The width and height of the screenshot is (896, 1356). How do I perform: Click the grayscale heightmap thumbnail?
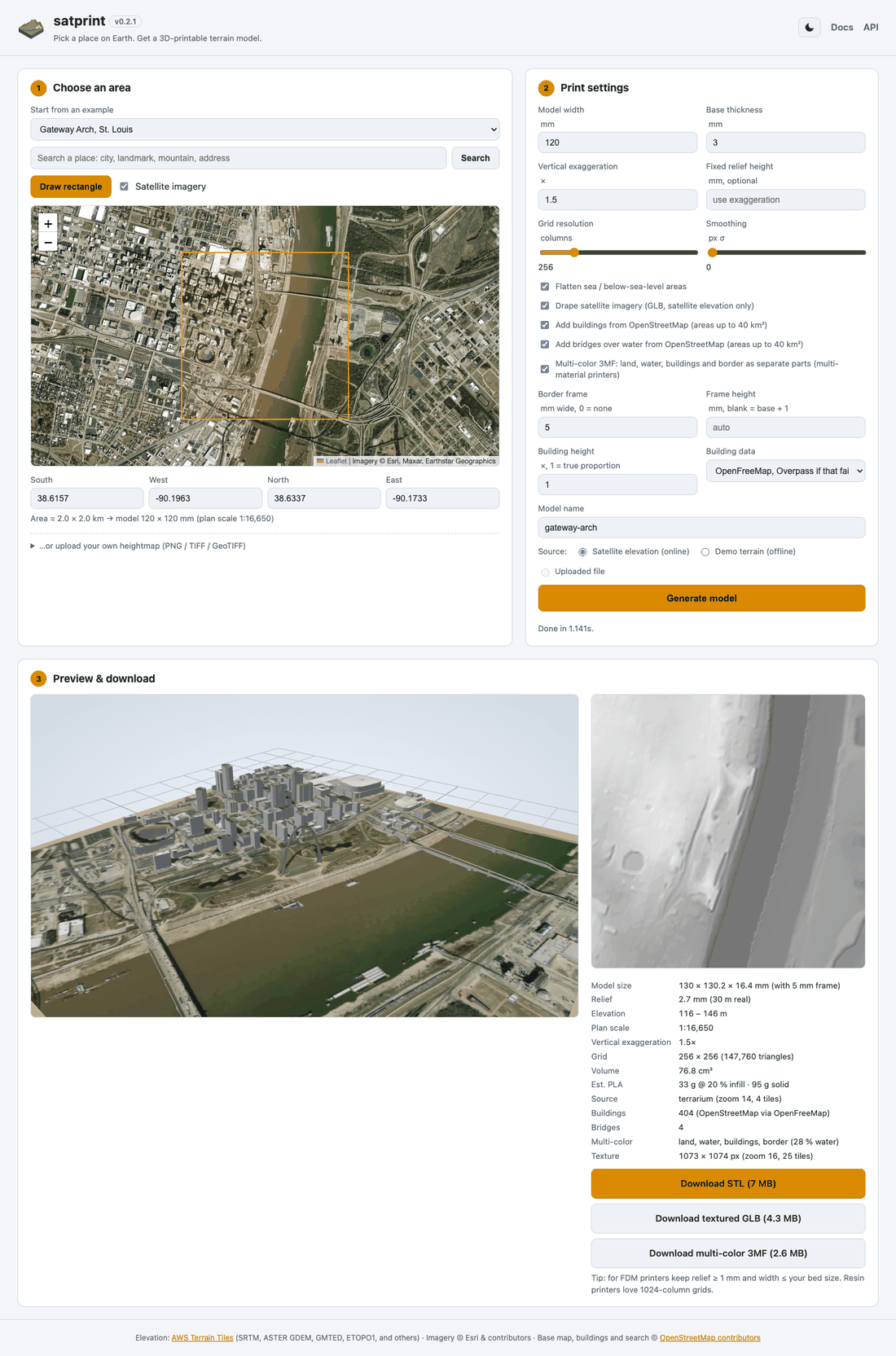tap(728, 831)
